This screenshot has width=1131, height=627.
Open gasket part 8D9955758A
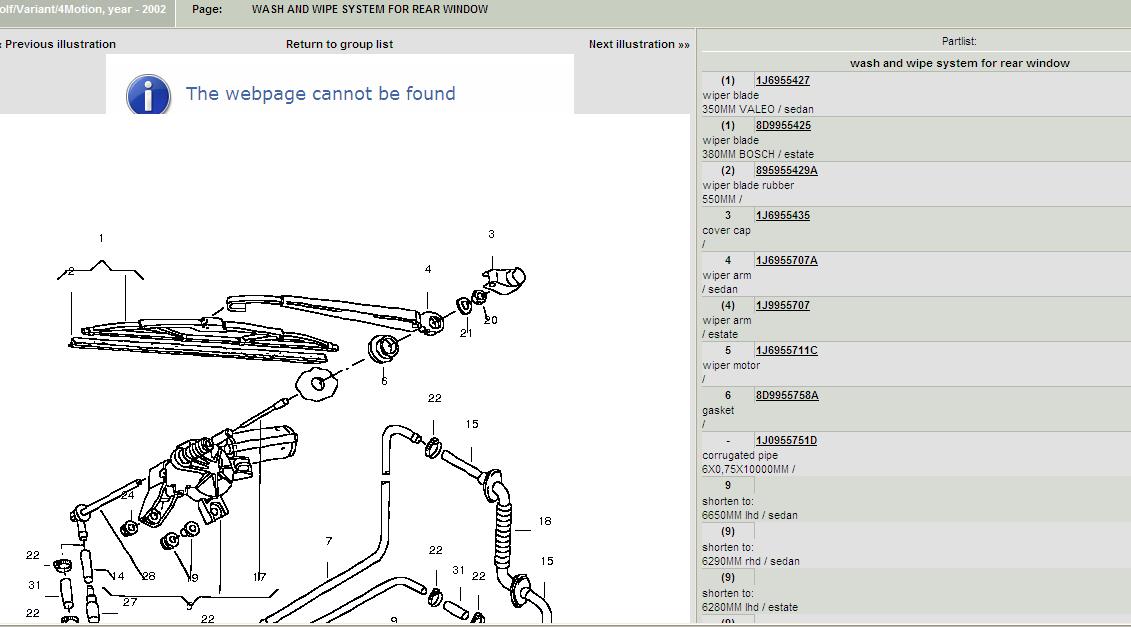pyautogui.click(x=787, y=395)
